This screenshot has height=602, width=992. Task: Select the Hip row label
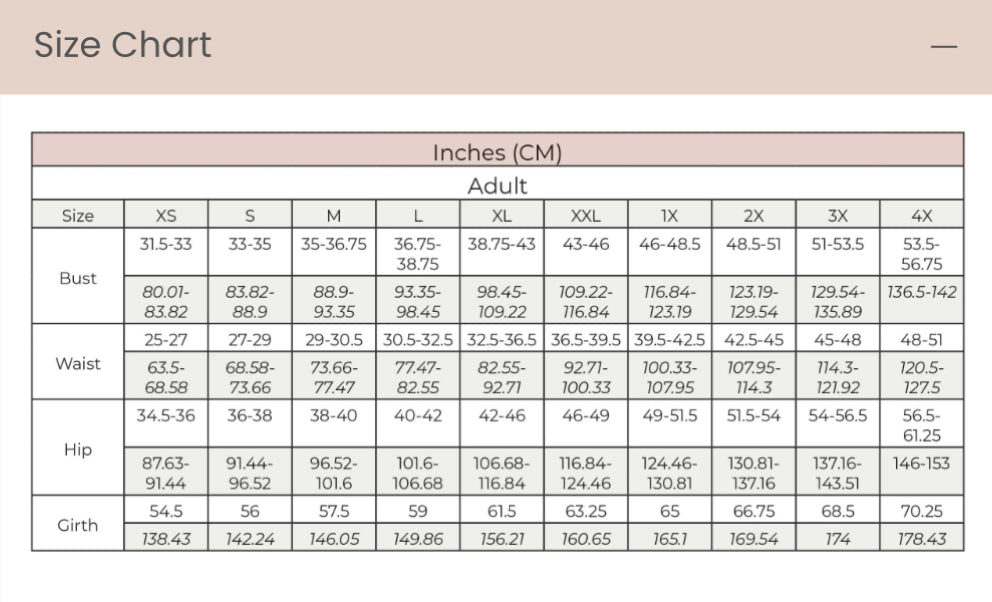[78, 449]
